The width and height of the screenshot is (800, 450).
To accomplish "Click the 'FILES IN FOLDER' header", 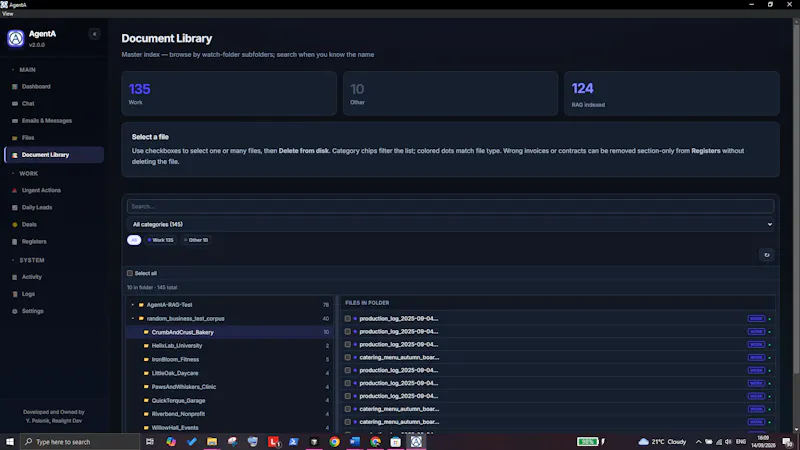I will (367, 303).
